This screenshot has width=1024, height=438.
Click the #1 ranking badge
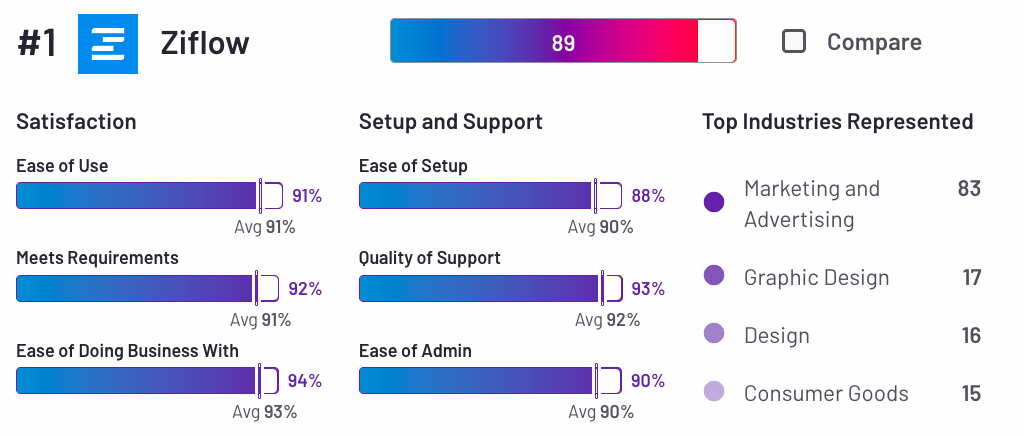[x=38, y=44]
